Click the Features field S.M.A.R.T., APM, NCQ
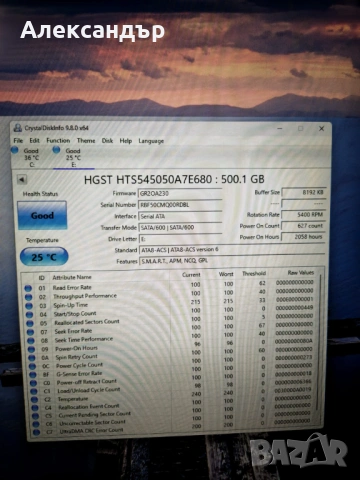The width and height of the screenshot is (360, 480). click(232, 261)
